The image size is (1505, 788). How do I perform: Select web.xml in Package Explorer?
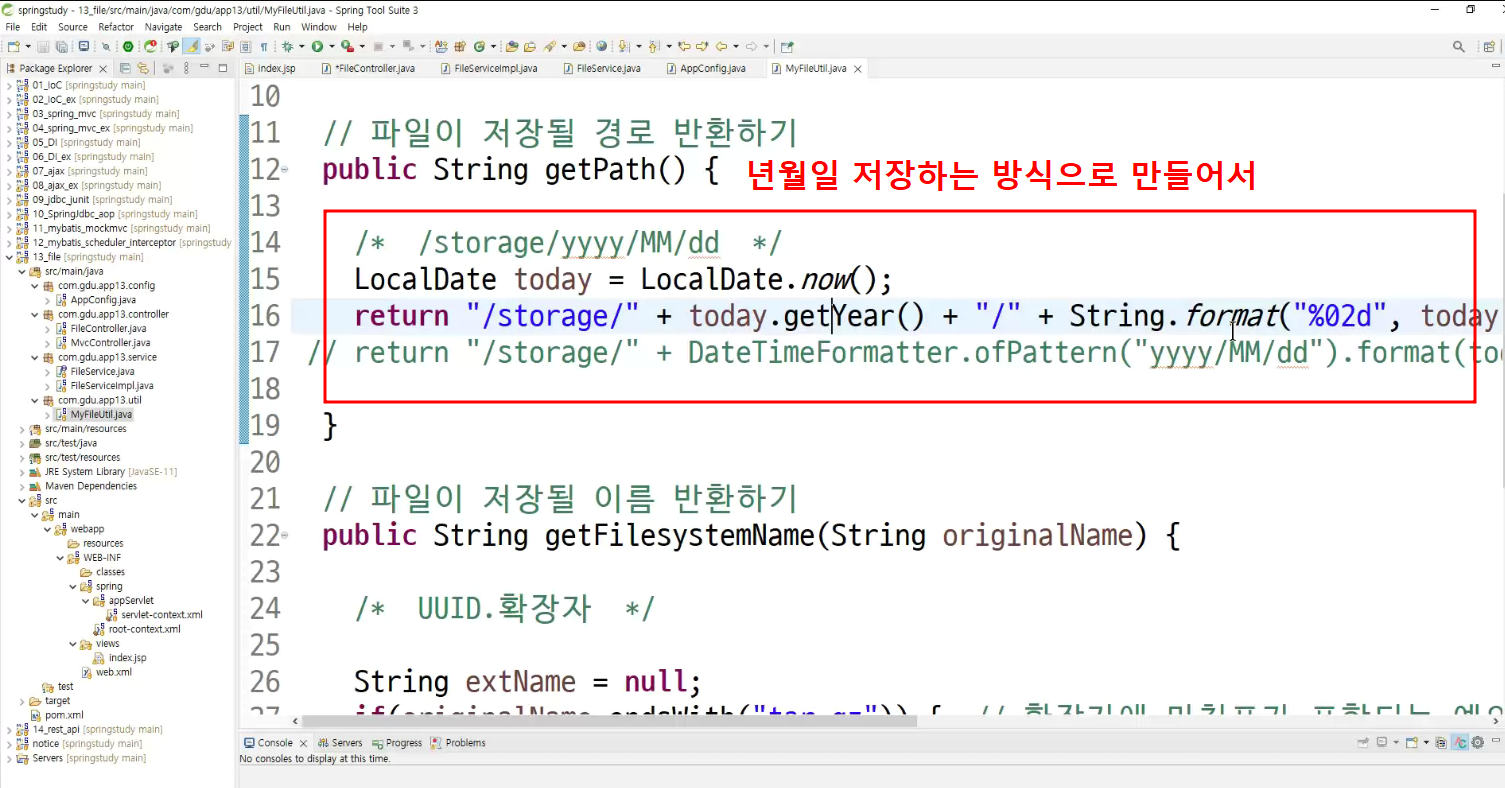[x=106, y=672]
